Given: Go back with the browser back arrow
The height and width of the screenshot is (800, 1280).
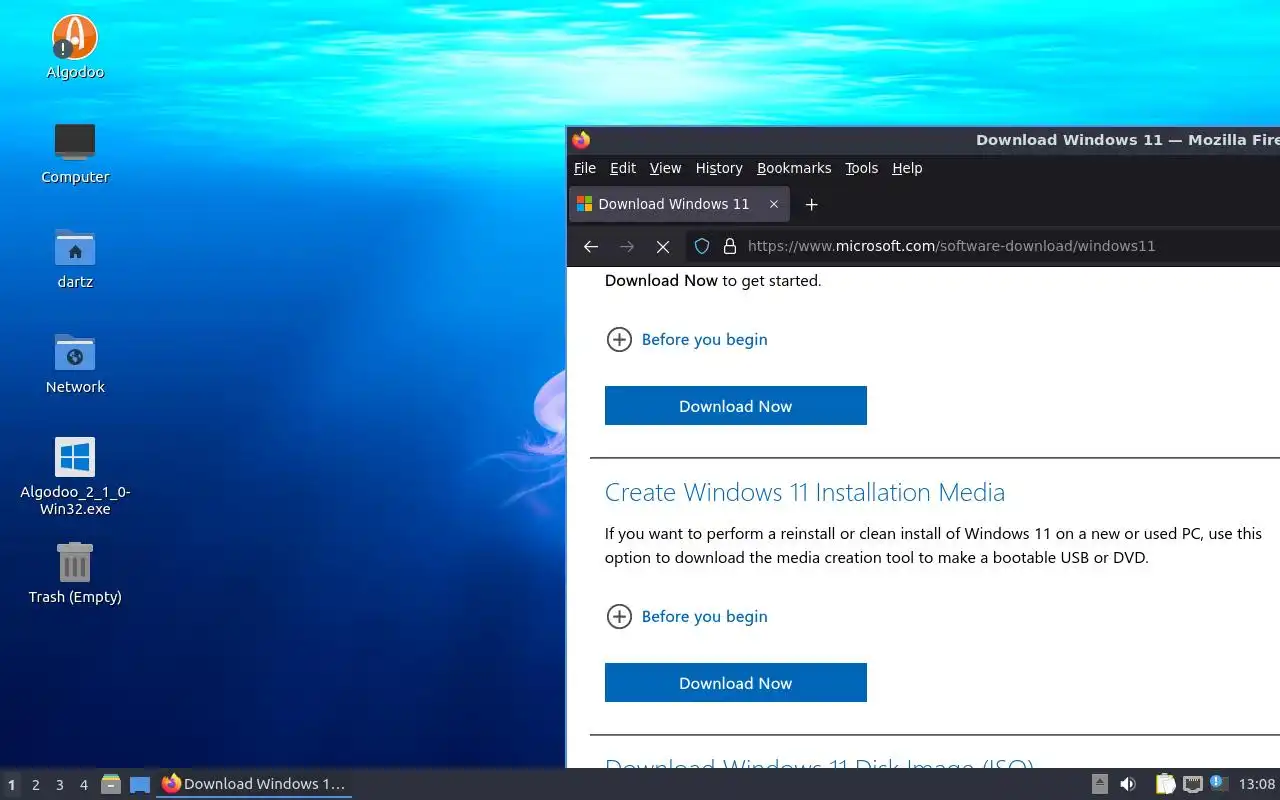Looking at the screenshot, I should coord(591,246).
